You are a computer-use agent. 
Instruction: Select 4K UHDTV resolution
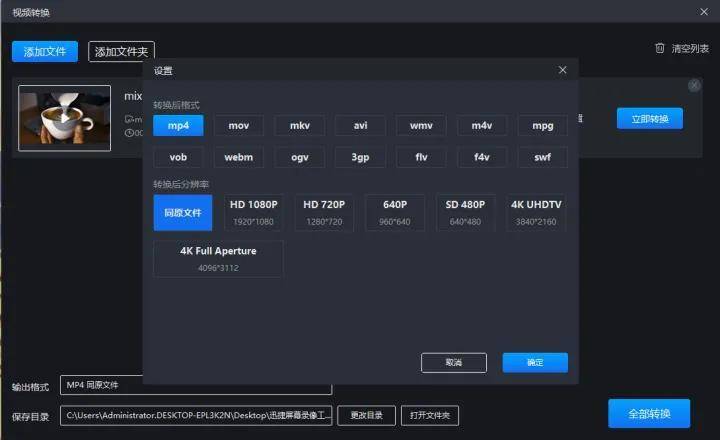tap(536, 212)
